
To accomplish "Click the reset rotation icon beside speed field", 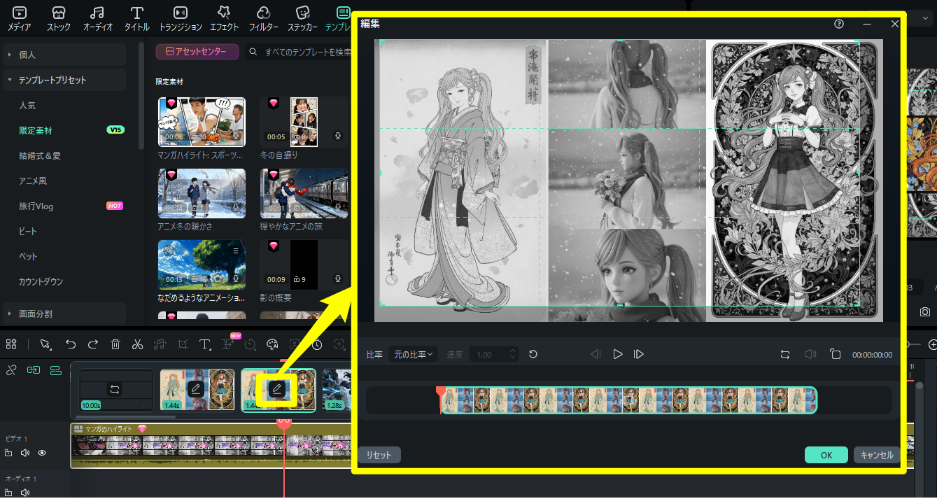I will (533, 355).
